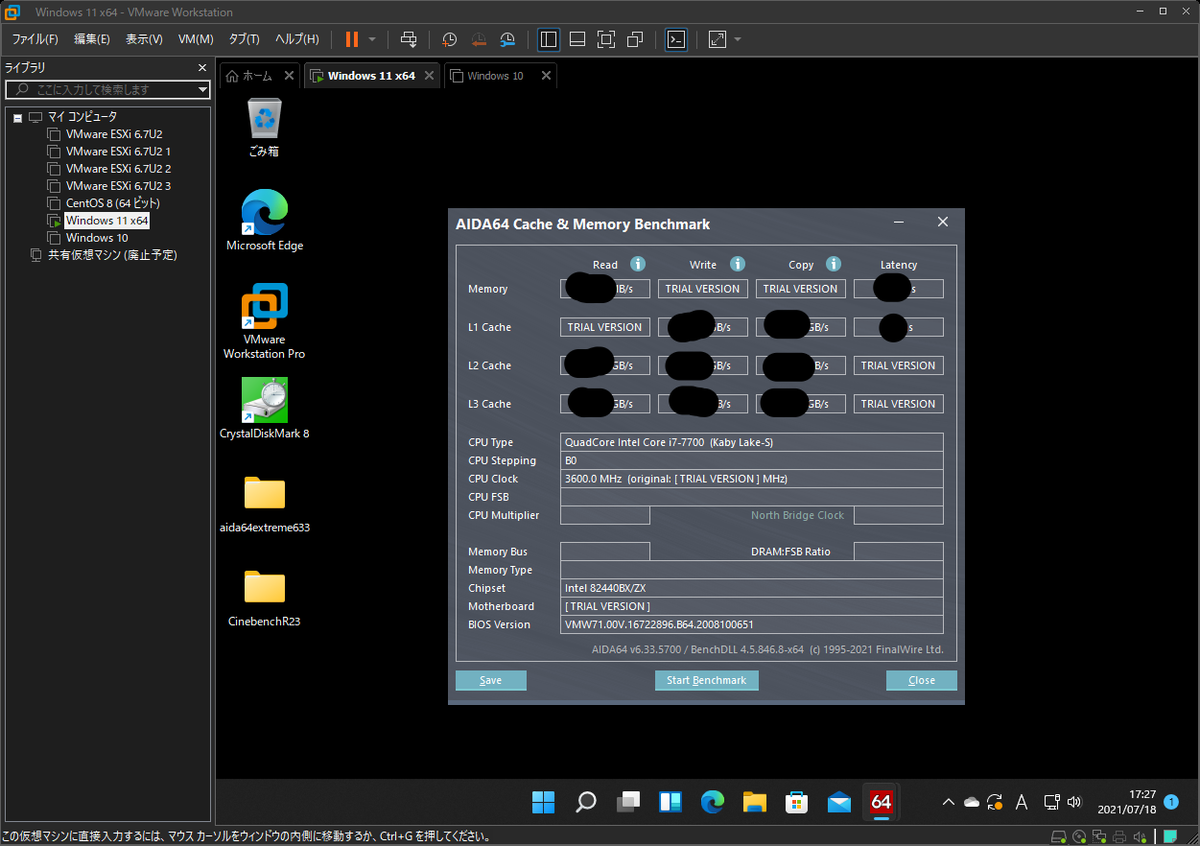Click the guest volume speaker tray icon
The width and height of the screenshot is (1200, 846).
point(1075,802)
